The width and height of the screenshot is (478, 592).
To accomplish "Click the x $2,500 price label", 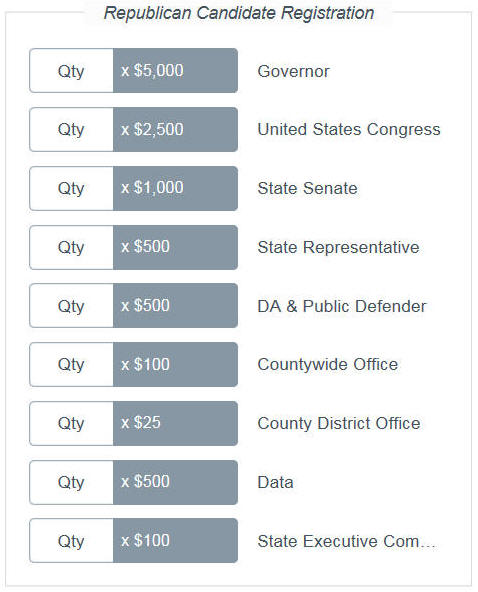I will (x=152, y=130).
